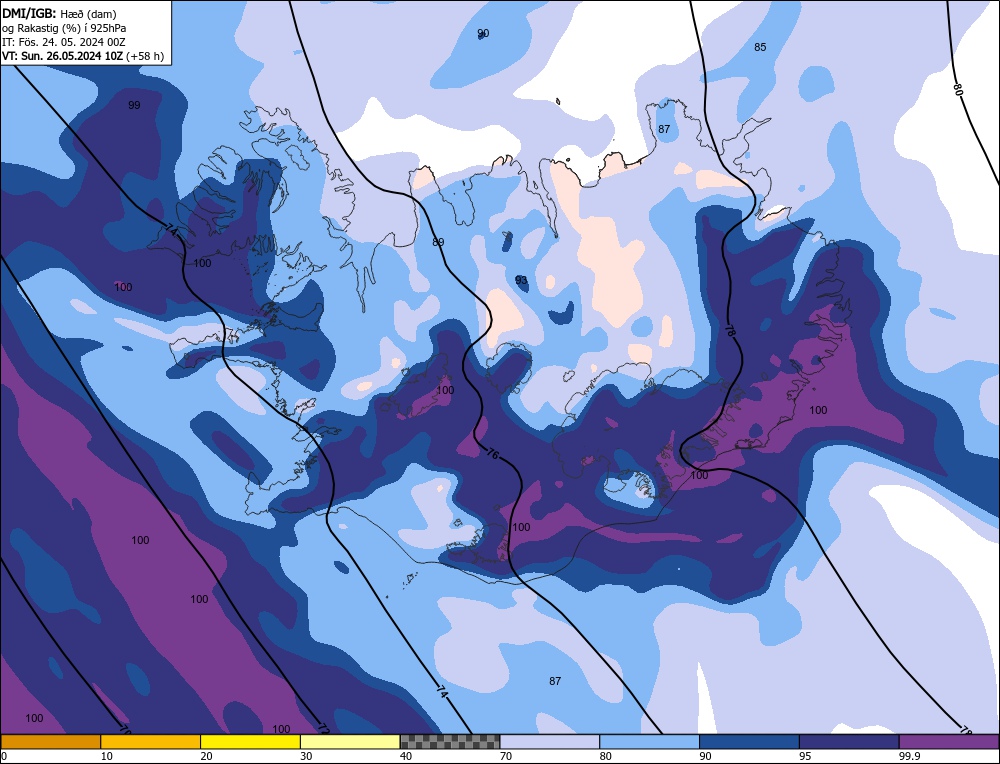Click the "20" tick label in the legend

click(x=207, y=756)
